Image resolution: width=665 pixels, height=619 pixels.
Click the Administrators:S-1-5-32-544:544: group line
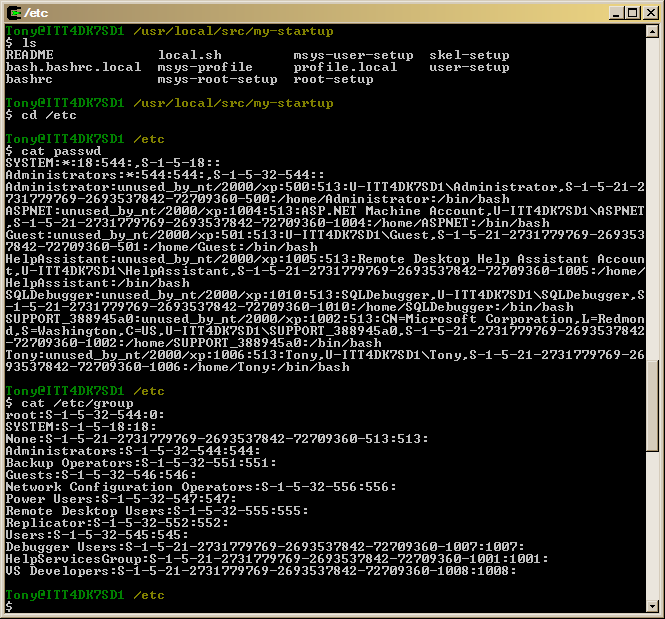(x=133, y=451)
